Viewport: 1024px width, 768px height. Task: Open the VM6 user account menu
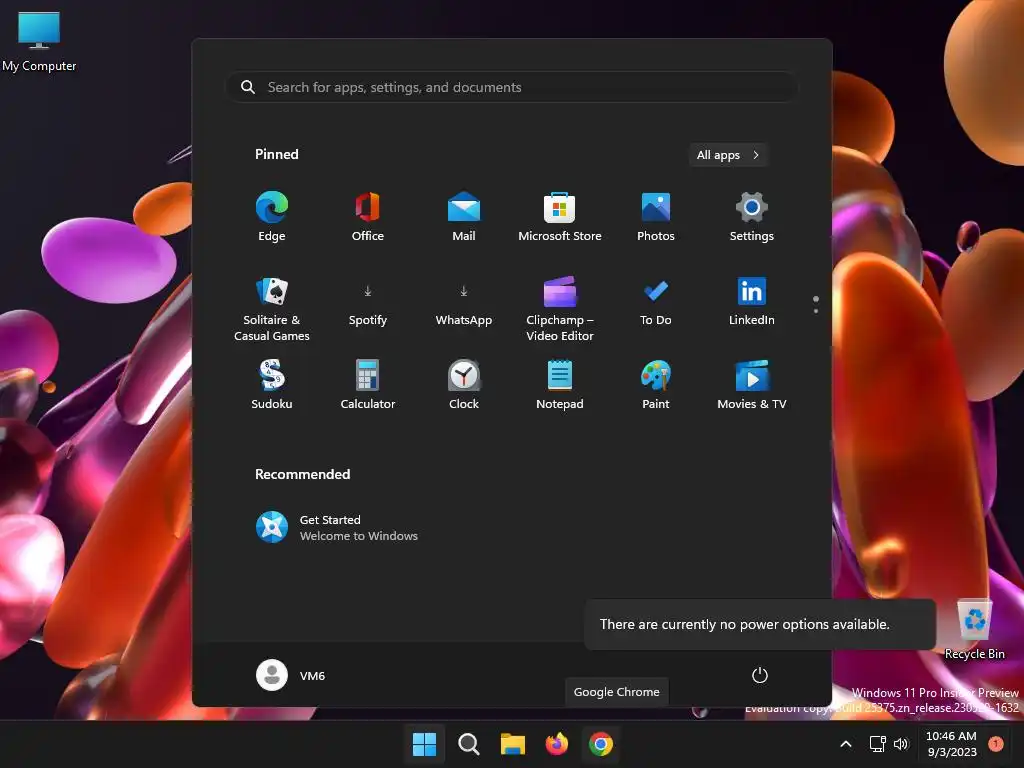[291, 675]
